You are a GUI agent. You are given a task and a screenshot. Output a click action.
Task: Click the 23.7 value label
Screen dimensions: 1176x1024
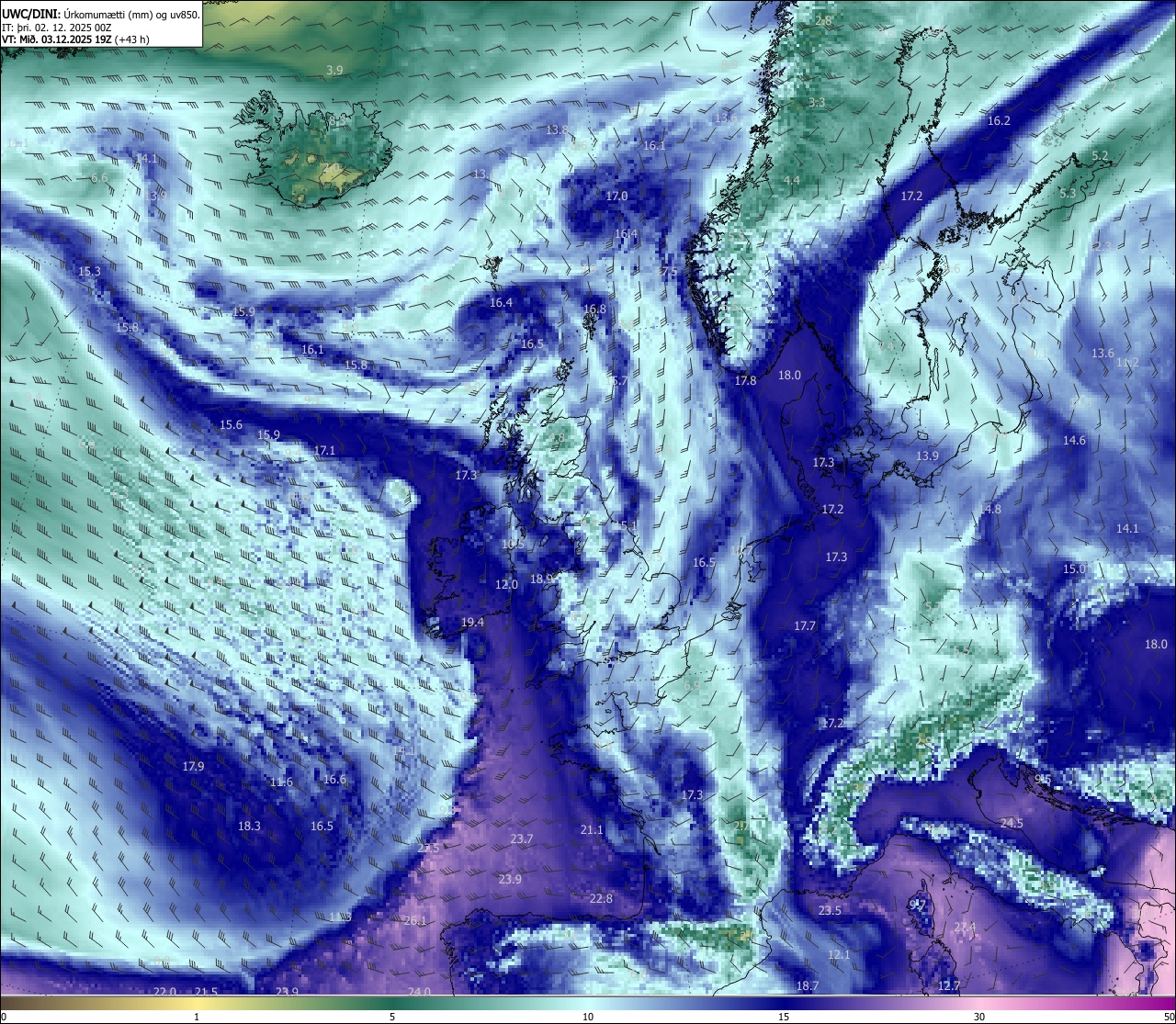click(521, 838)
